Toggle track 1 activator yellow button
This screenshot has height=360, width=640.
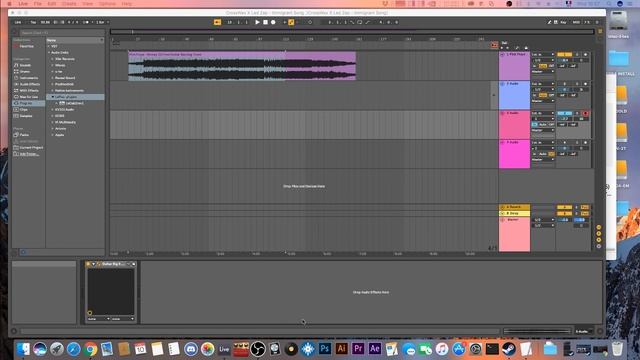tap(564, 54)
